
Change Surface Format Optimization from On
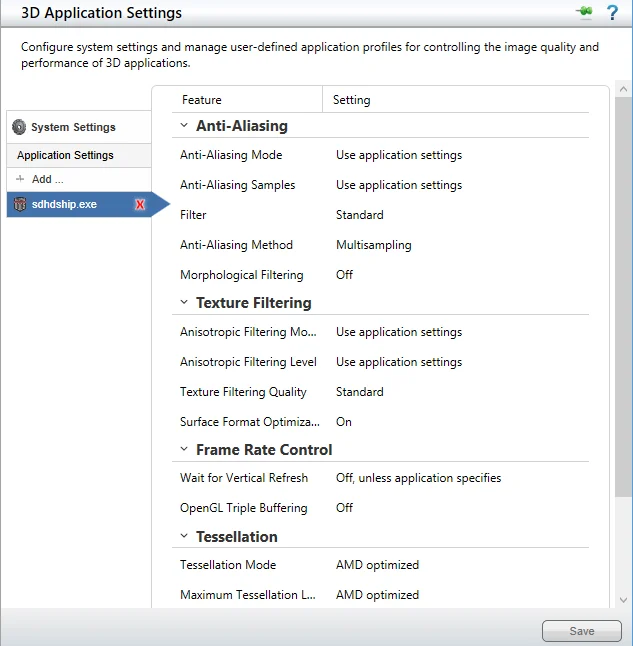pos(344,422)
